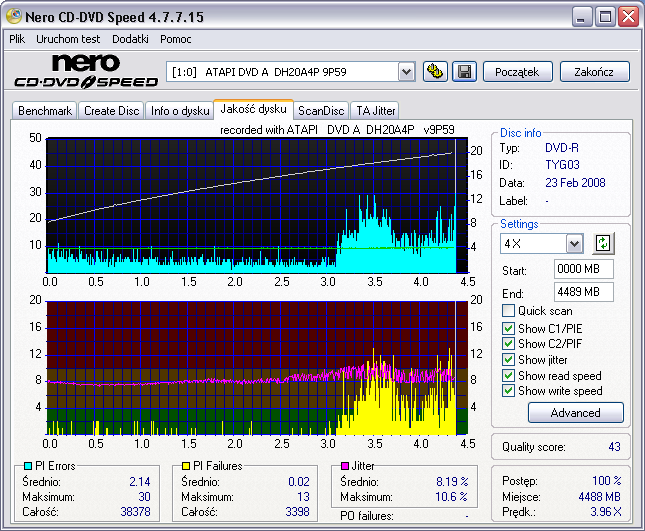Click the magenta Jitter legend swatch
Screen dimensions: 645x531
[345, 466]
